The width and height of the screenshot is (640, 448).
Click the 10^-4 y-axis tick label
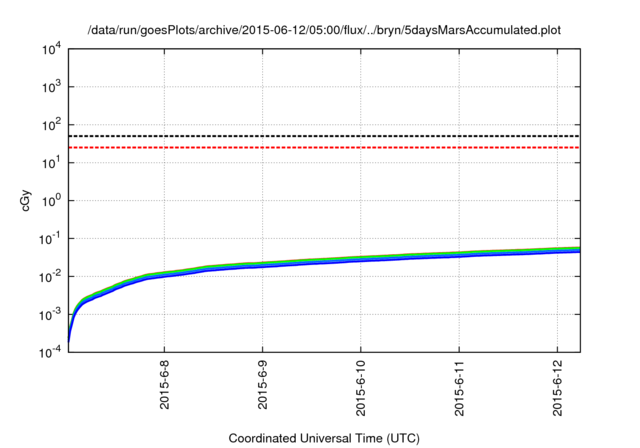50,352
